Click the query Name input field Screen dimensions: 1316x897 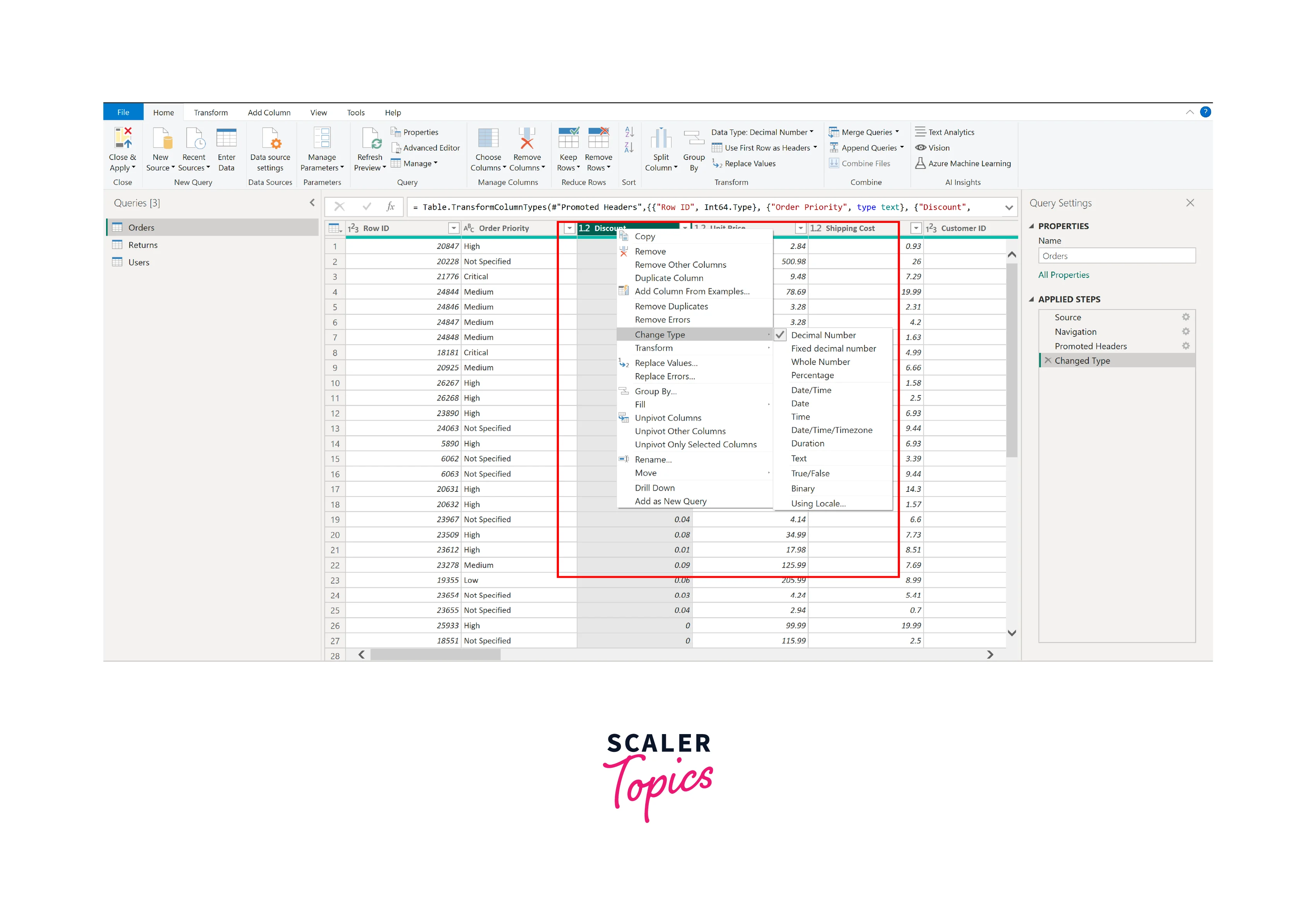(1116, 256)
